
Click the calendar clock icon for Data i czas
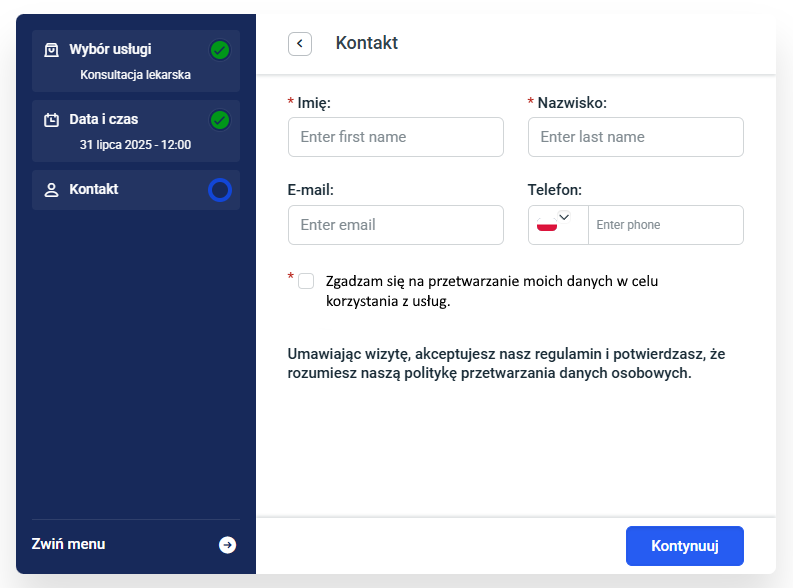[52, 120]
